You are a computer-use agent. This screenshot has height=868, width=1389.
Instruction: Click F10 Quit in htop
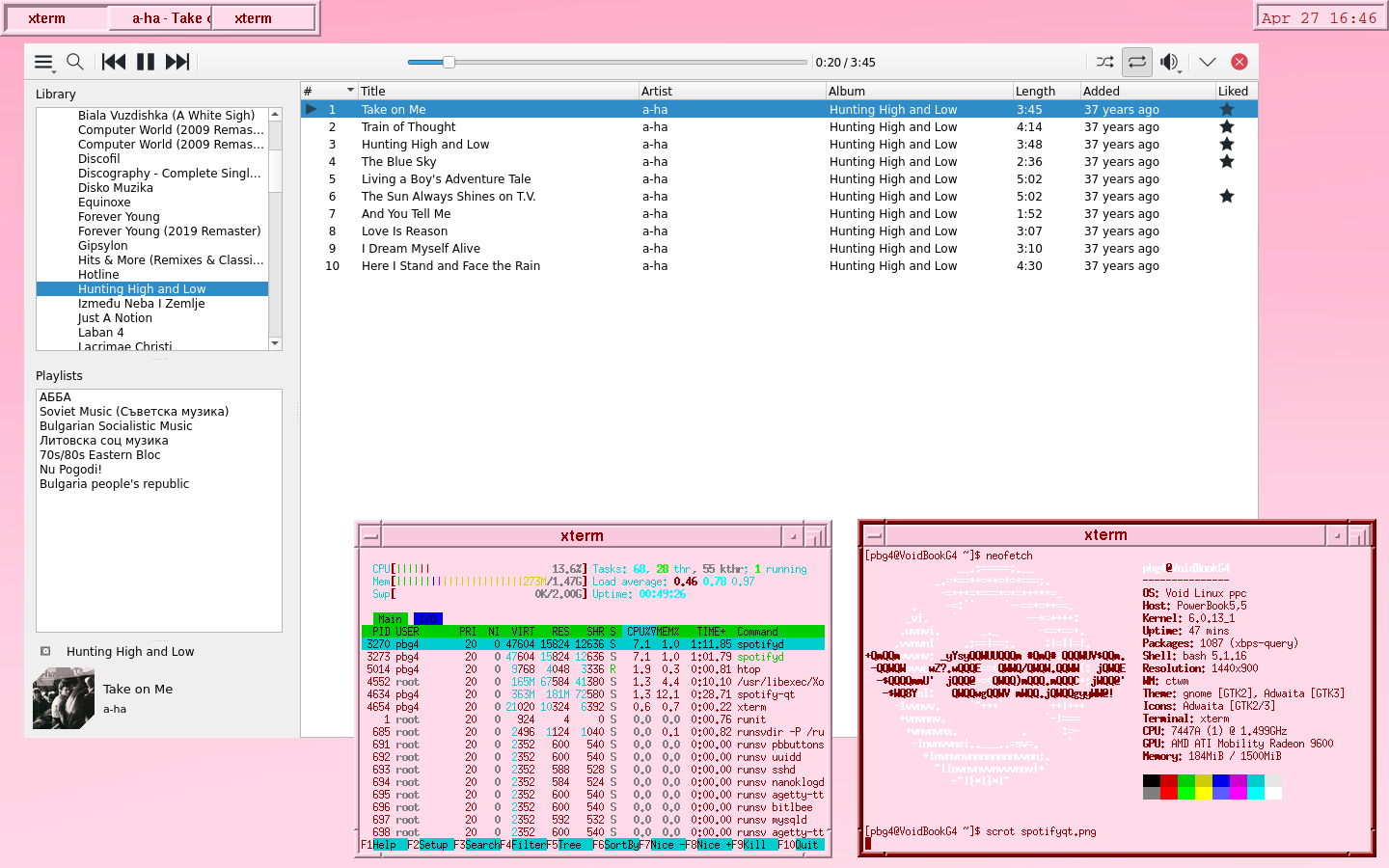point(801,845)
